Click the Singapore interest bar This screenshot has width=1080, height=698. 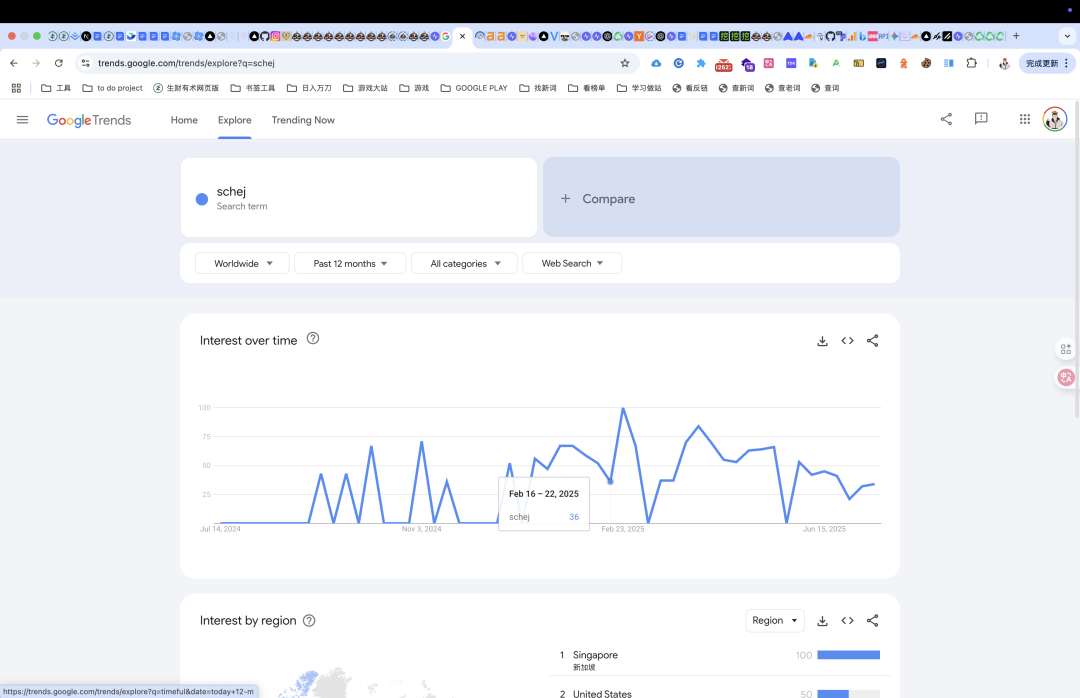coord(849,655)
